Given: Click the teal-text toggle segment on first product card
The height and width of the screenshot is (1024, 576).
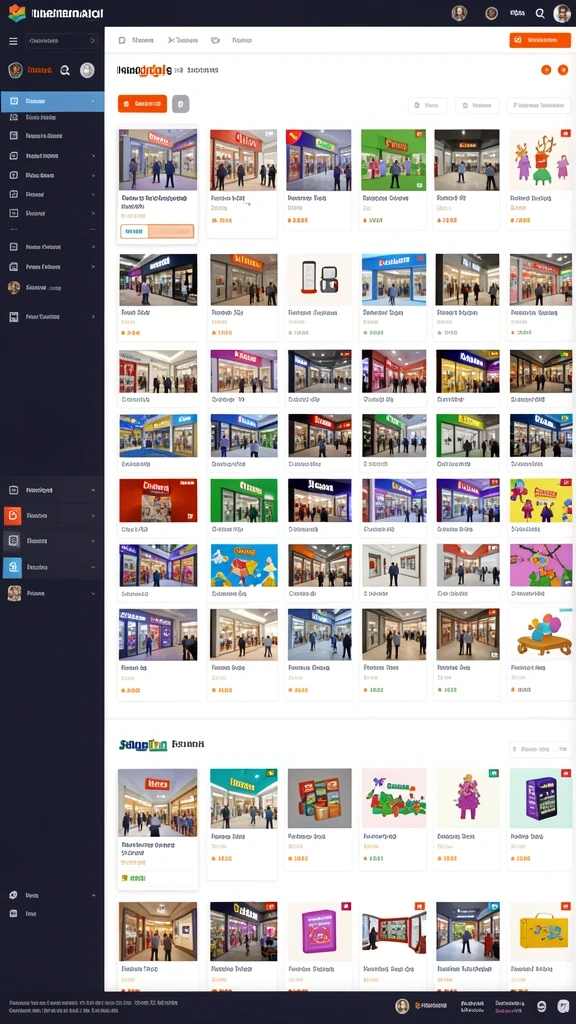Looking at the screenshot, I should [x=135, y=231].
